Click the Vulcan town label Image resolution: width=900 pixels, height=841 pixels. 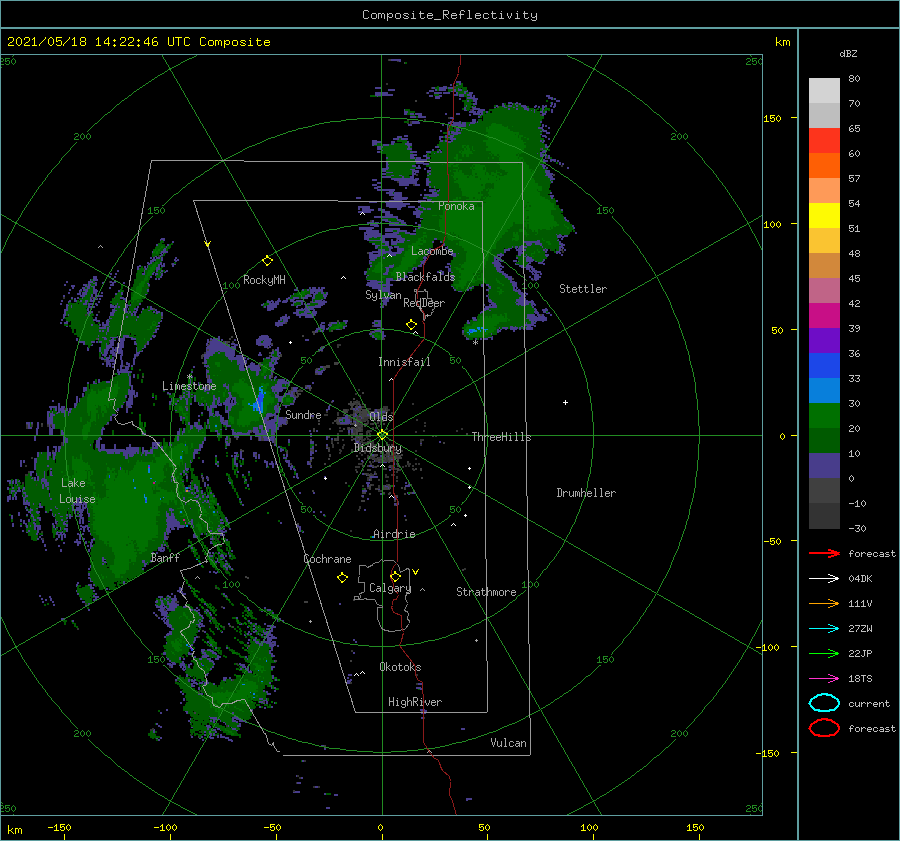point(508,743)
